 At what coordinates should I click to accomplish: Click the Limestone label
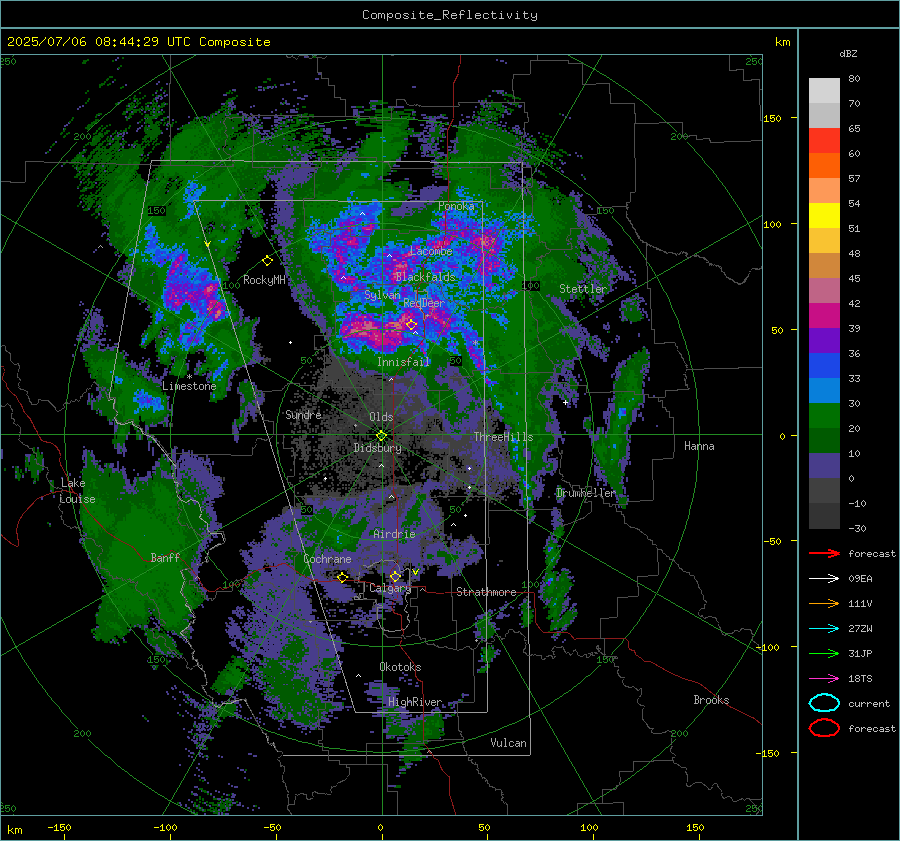click(189, 386)
